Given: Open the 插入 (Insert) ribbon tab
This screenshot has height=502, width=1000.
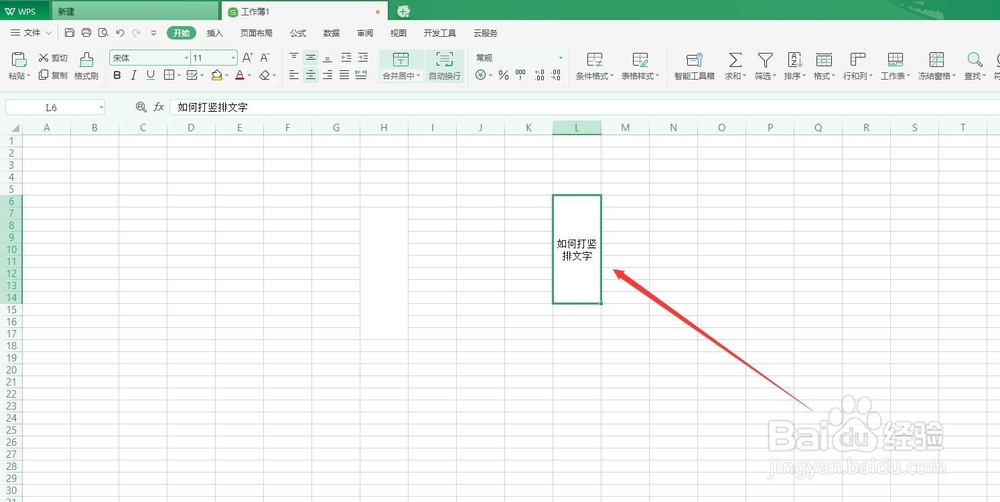Looking at the screenshot, I should [215, 33].
